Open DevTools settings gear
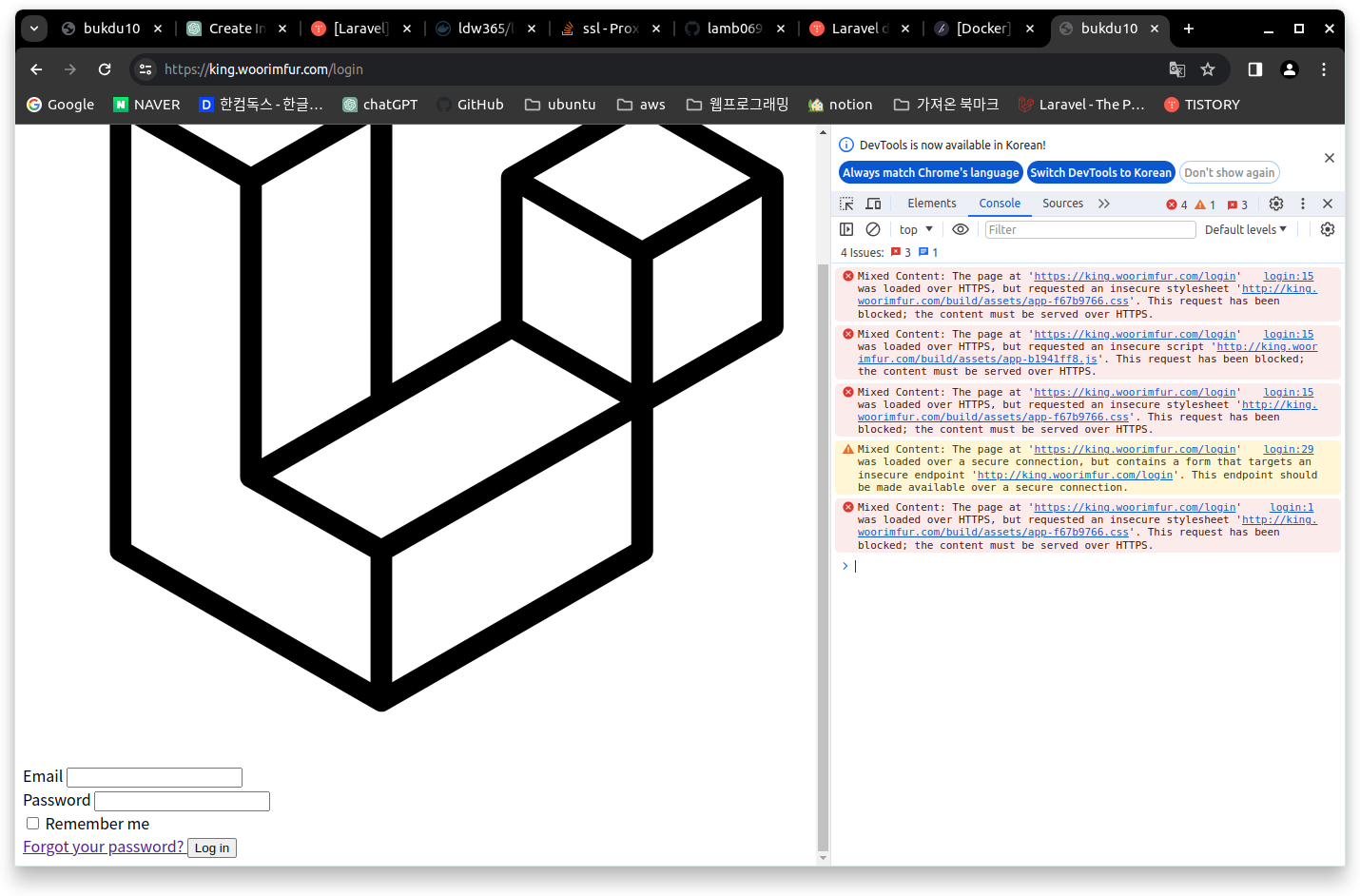Image resolution: width=1360 pixels, height=896 pixels. pyautogui.click(x=1276, y=204)
